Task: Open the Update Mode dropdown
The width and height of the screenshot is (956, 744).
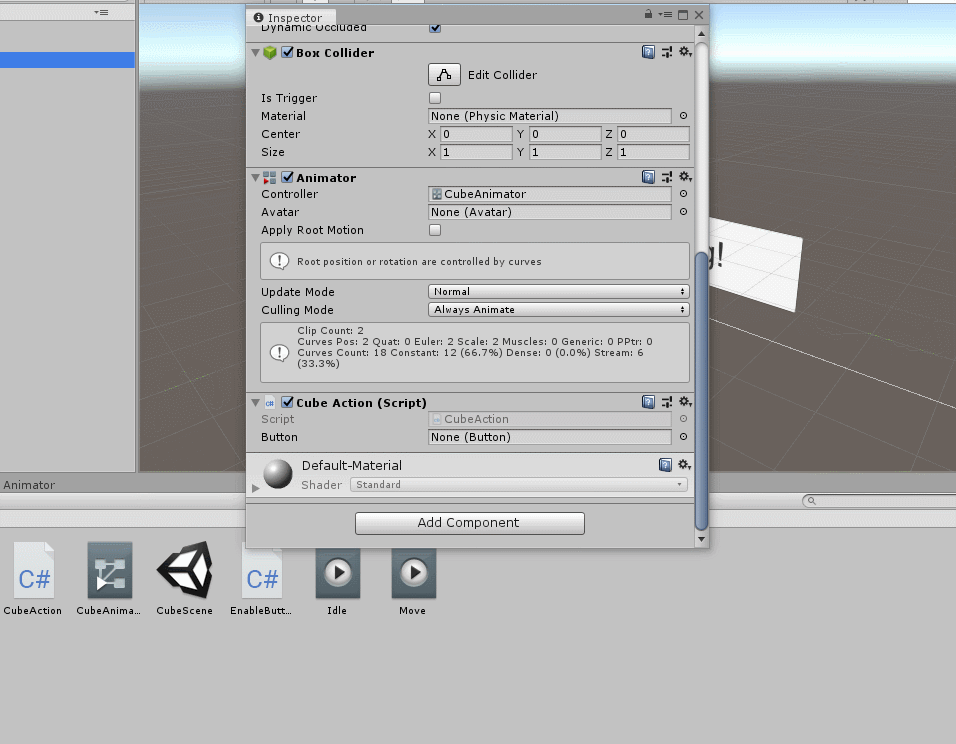Action: click(x=557, y=291)
